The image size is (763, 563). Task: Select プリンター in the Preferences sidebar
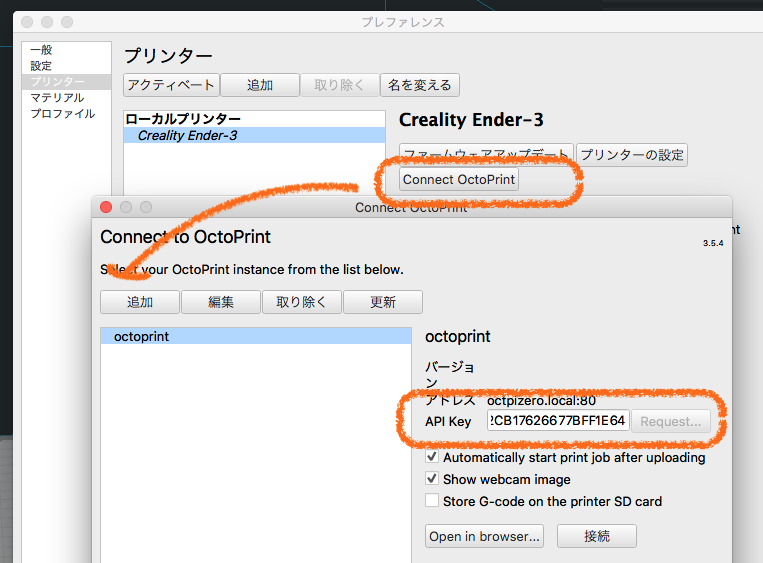point(67,82)
